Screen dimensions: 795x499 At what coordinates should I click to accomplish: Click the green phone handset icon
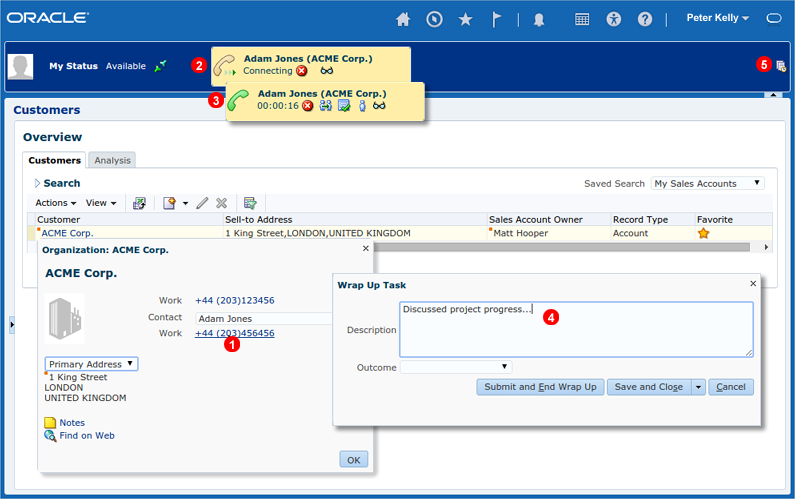(x=238, y=100)
